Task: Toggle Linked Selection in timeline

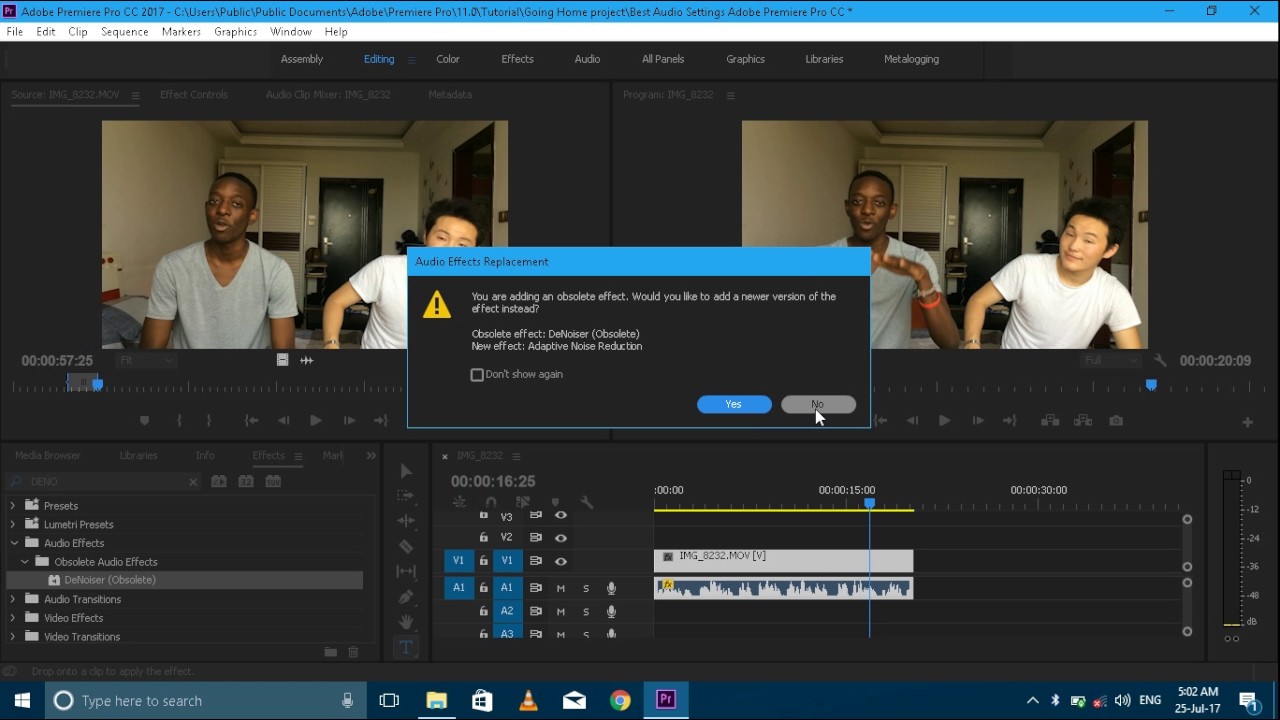Action: click(523, 502)
